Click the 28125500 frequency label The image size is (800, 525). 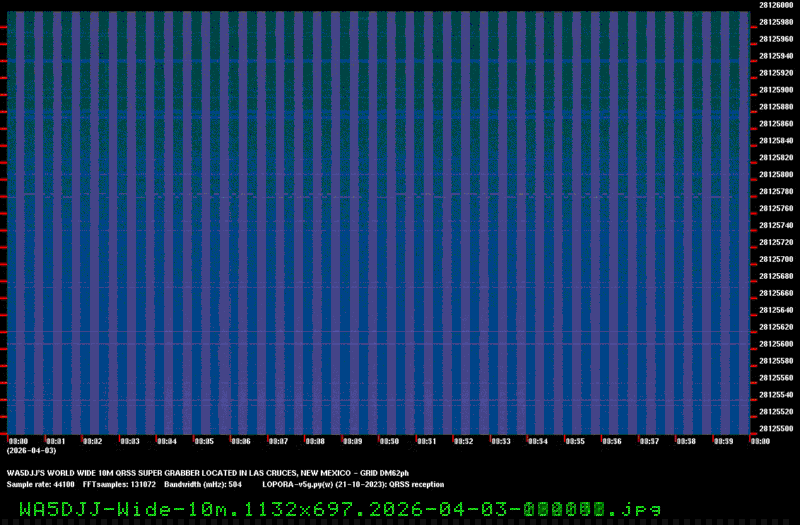click(776, 429)
